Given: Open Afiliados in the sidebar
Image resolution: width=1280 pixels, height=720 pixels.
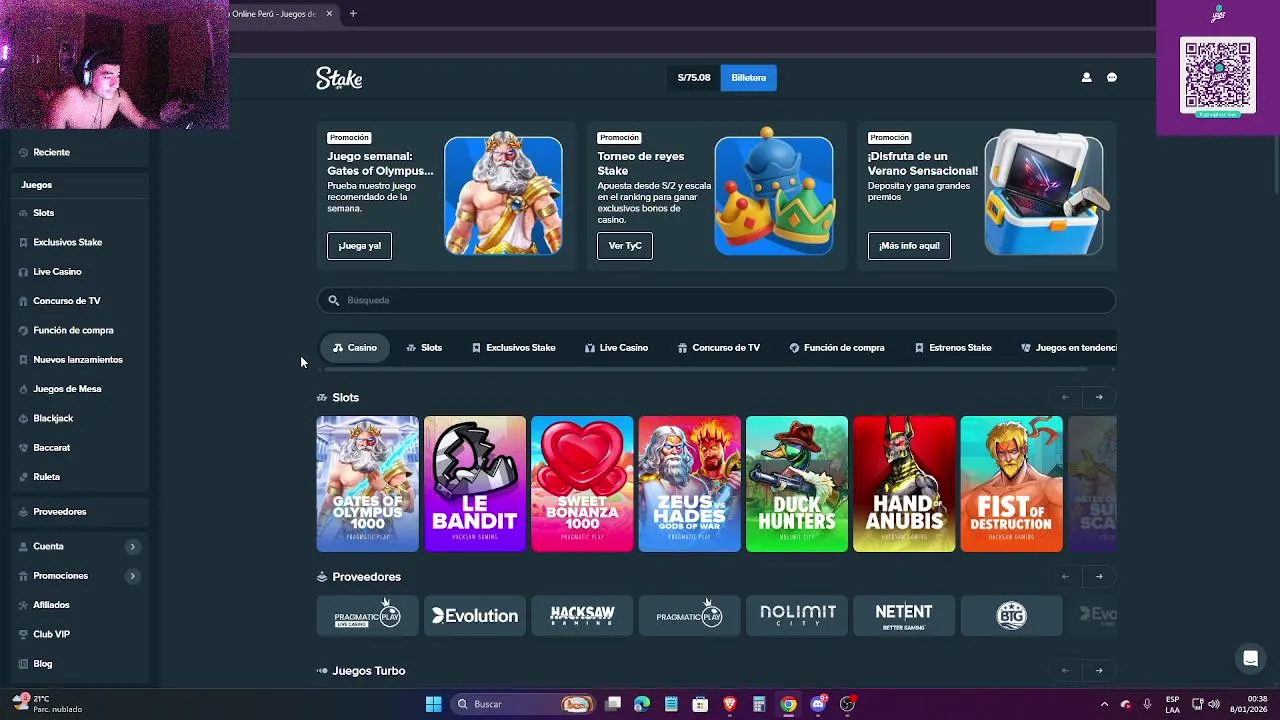Looking at the screenshot, I should [x=80, y=605].
